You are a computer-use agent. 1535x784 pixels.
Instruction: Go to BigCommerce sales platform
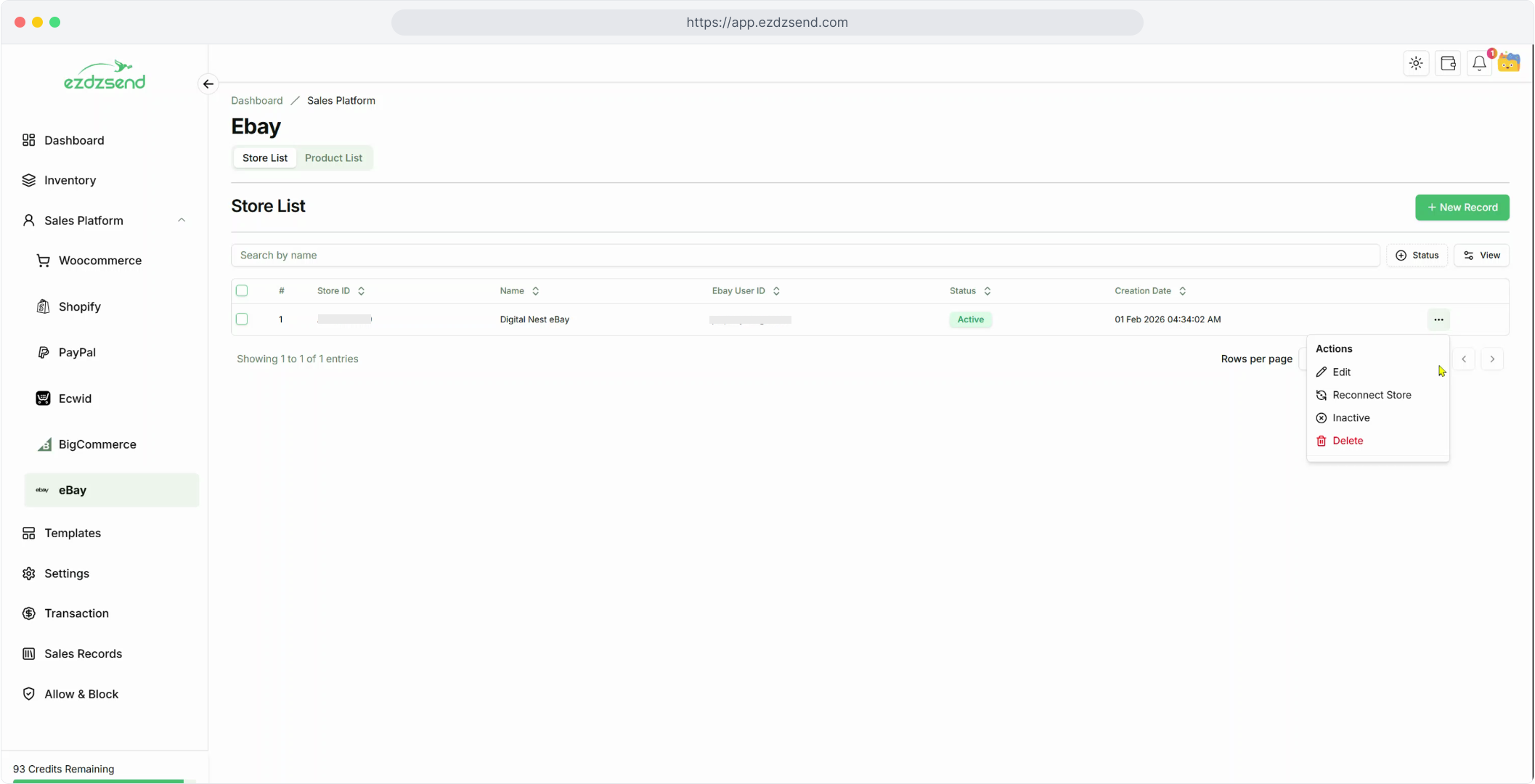click(x=97, y=444)
